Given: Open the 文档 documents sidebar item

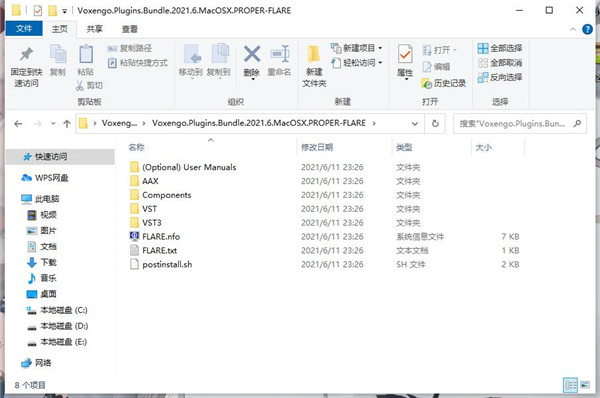Looking at the screenshot, I should tap(42, 247).
